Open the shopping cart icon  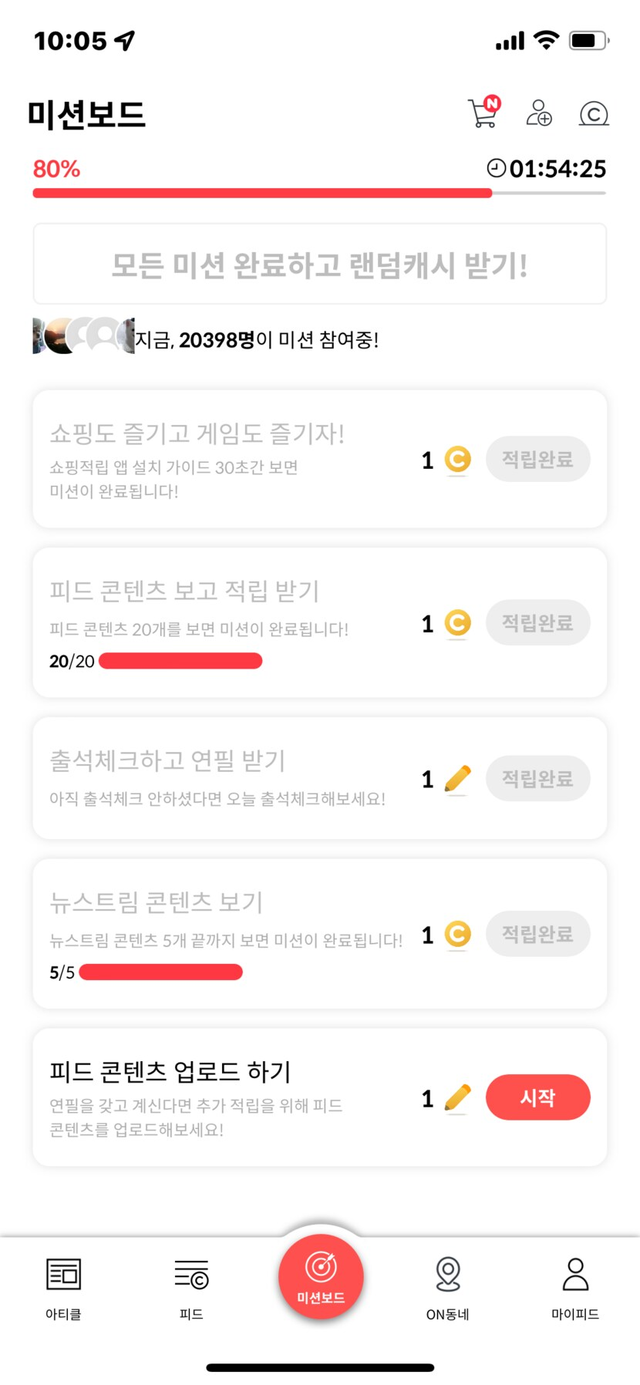(483, 113)
